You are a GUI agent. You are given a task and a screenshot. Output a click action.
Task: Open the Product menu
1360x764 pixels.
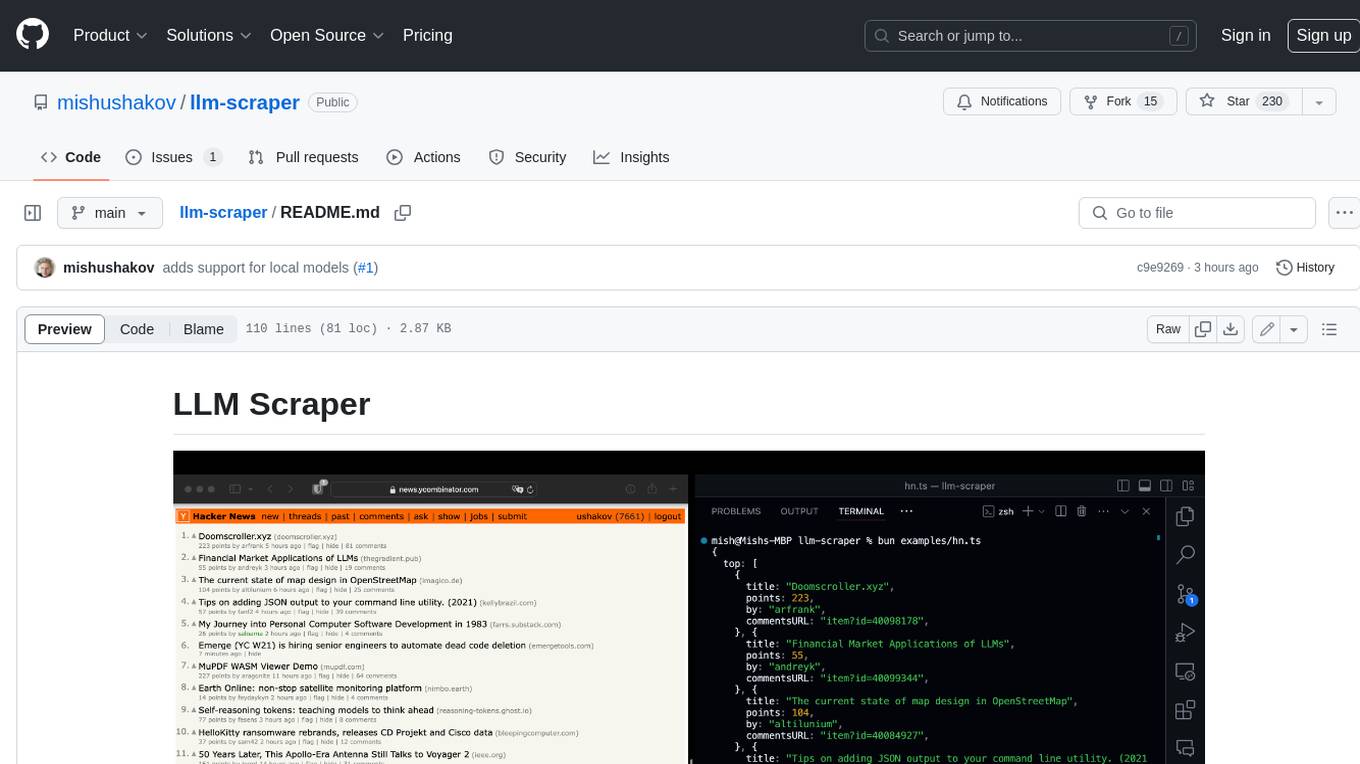pos(111,35)
